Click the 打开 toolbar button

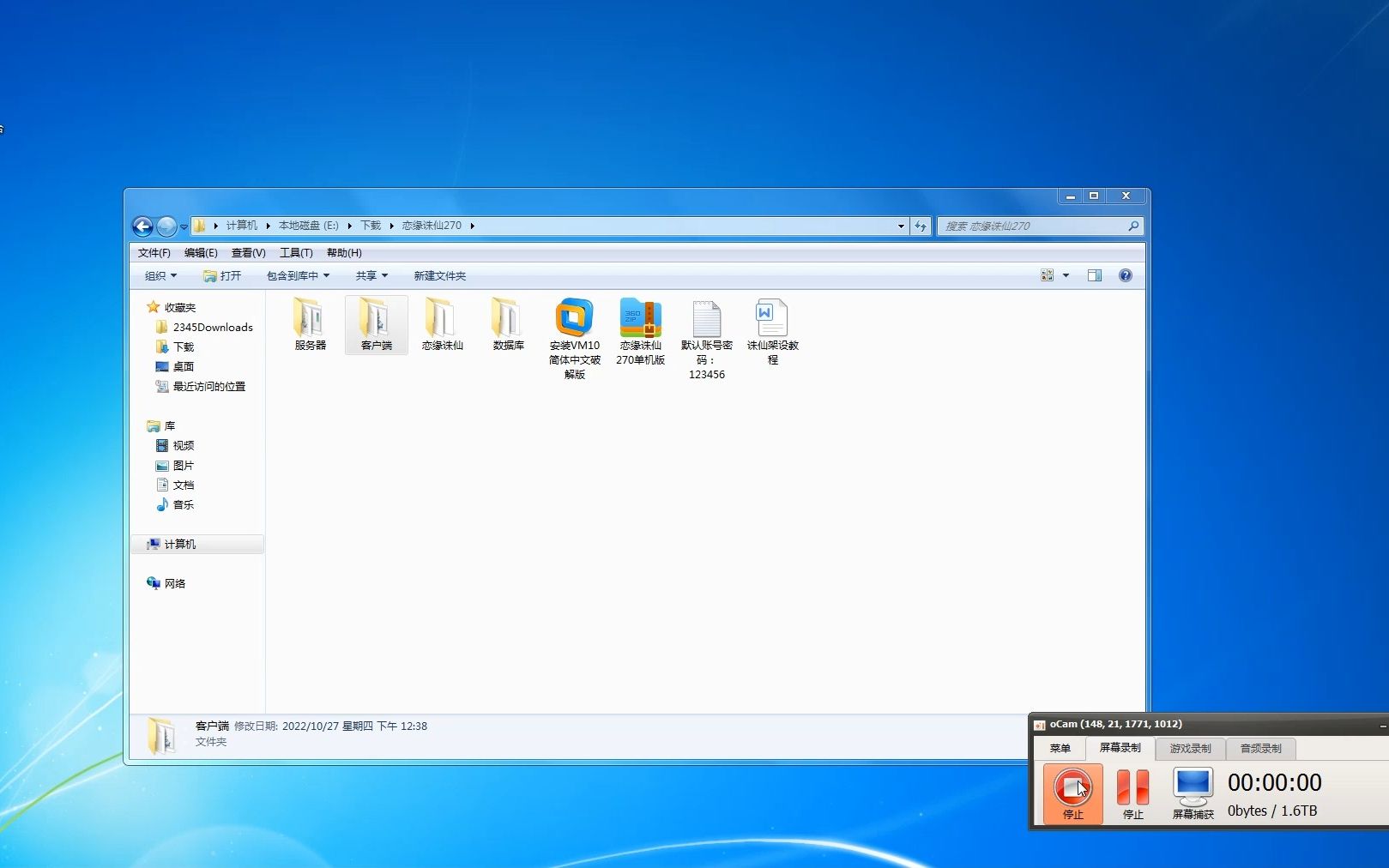(x=222, y=275)
